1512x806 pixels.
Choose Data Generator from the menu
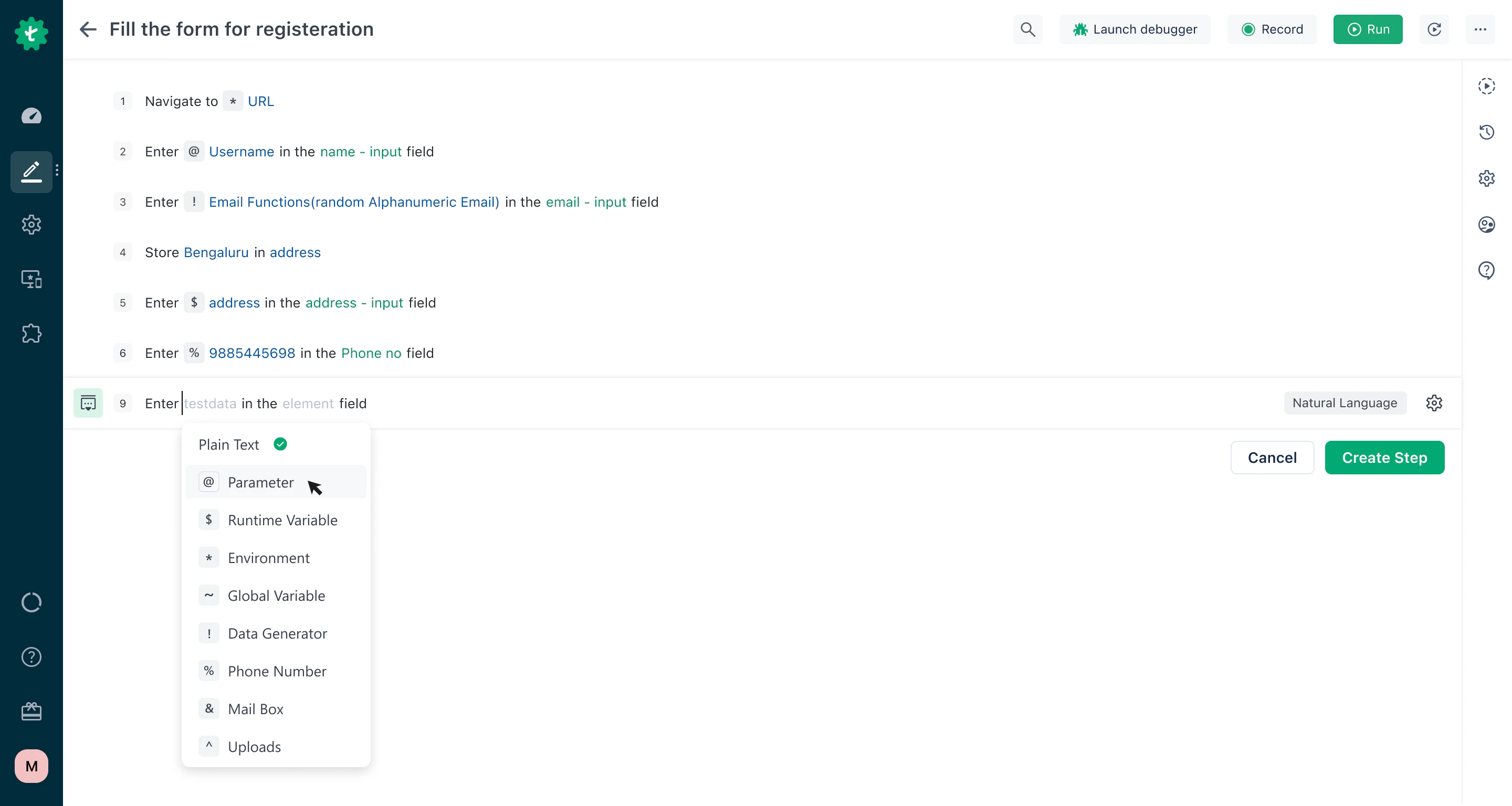click(278, 633)
